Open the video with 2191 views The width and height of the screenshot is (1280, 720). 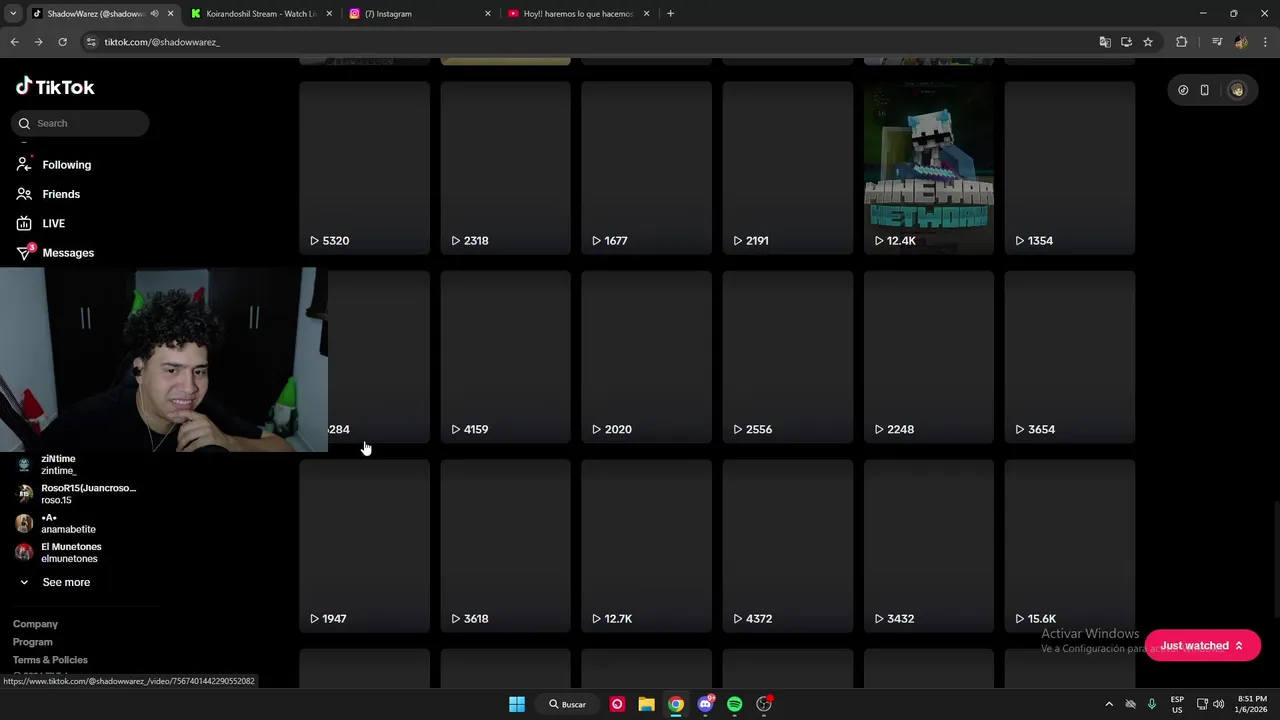(787, 167)
